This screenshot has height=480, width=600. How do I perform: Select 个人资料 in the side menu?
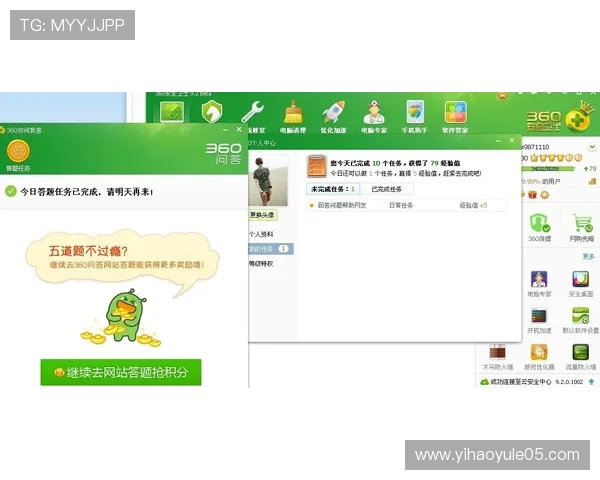(x=261, y=234)
